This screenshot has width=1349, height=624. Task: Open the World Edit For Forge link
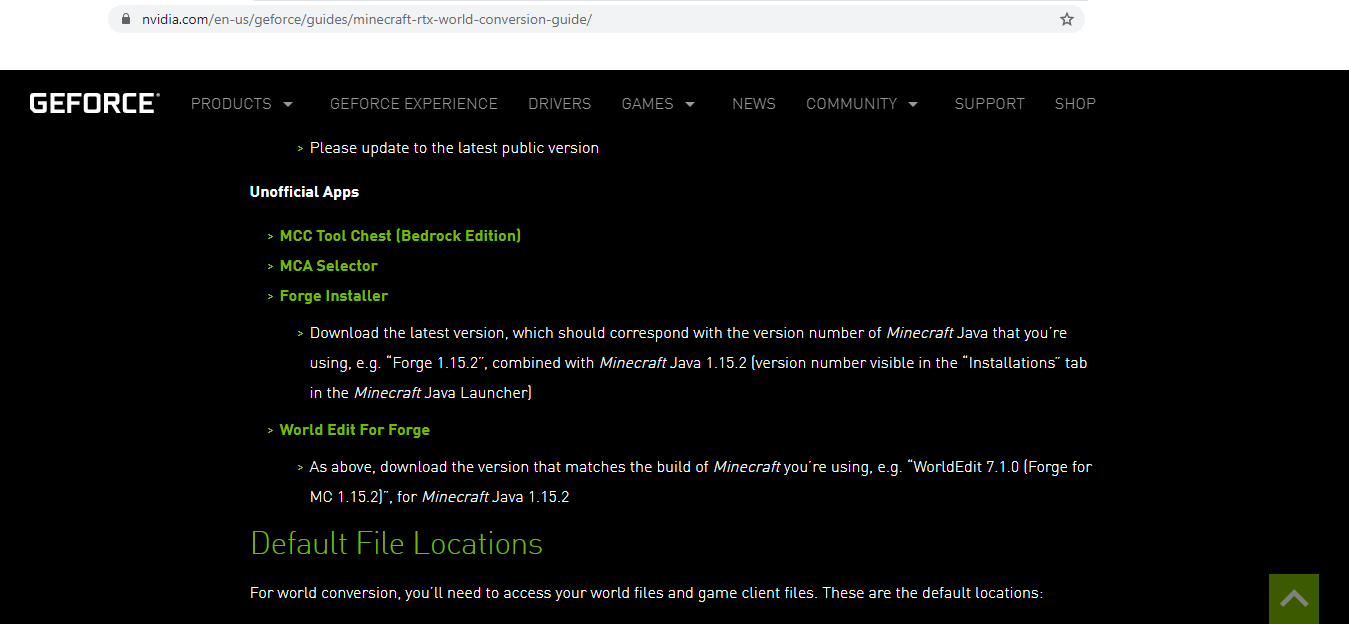click(x=355, y=430)
